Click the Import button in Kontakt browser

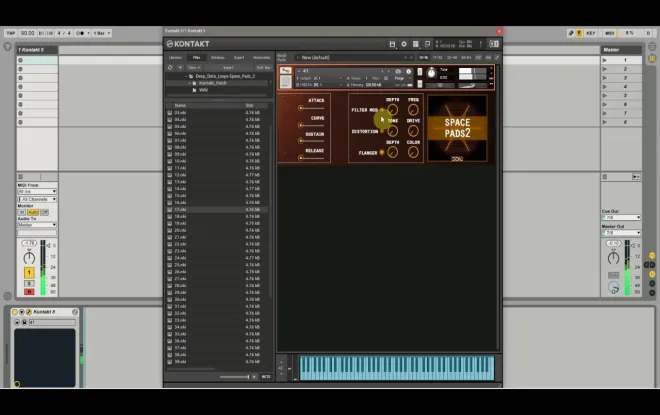(x=228, y=67)
